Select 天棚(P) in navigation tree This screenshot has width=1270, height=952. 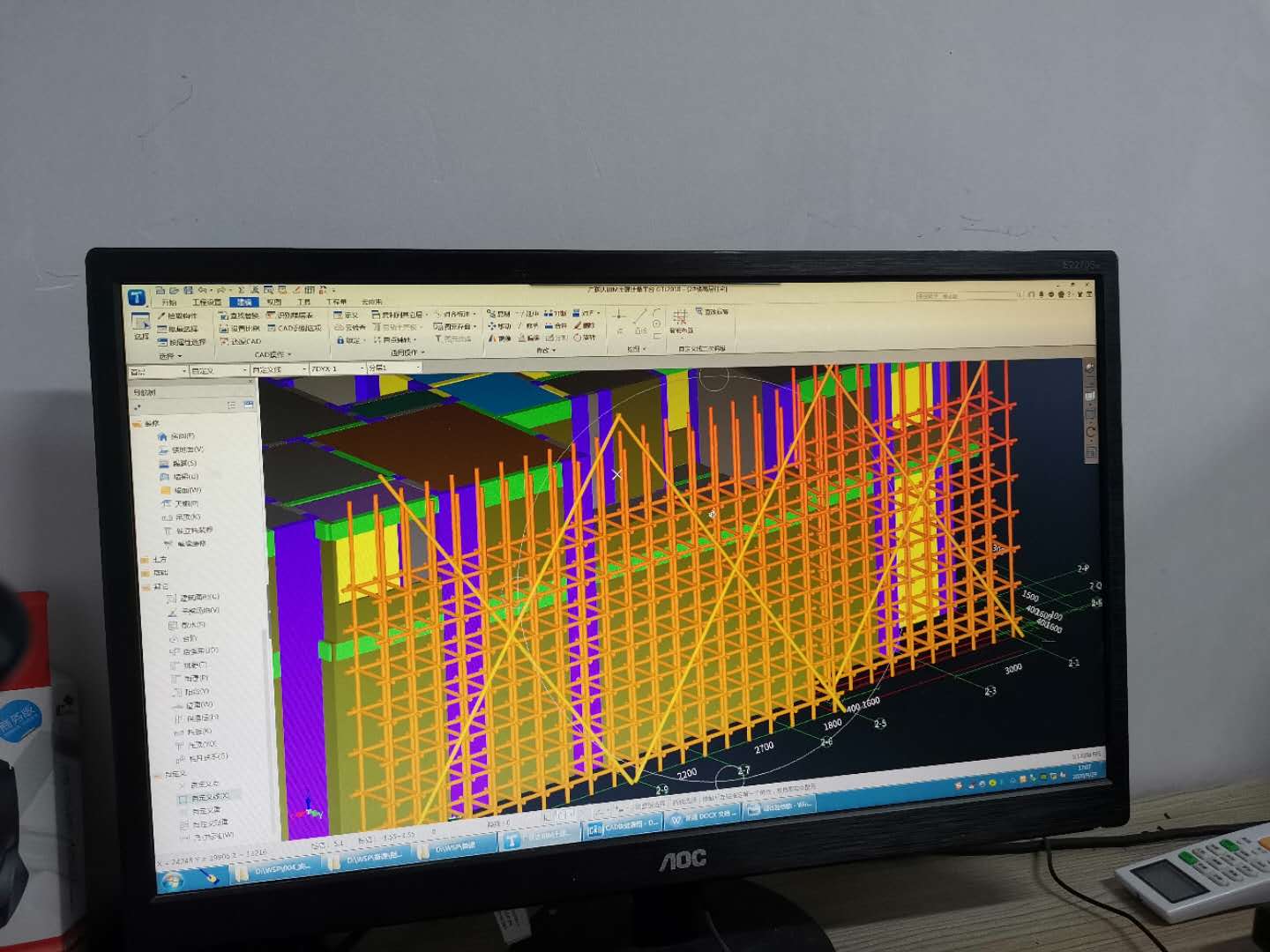[179, 503]
